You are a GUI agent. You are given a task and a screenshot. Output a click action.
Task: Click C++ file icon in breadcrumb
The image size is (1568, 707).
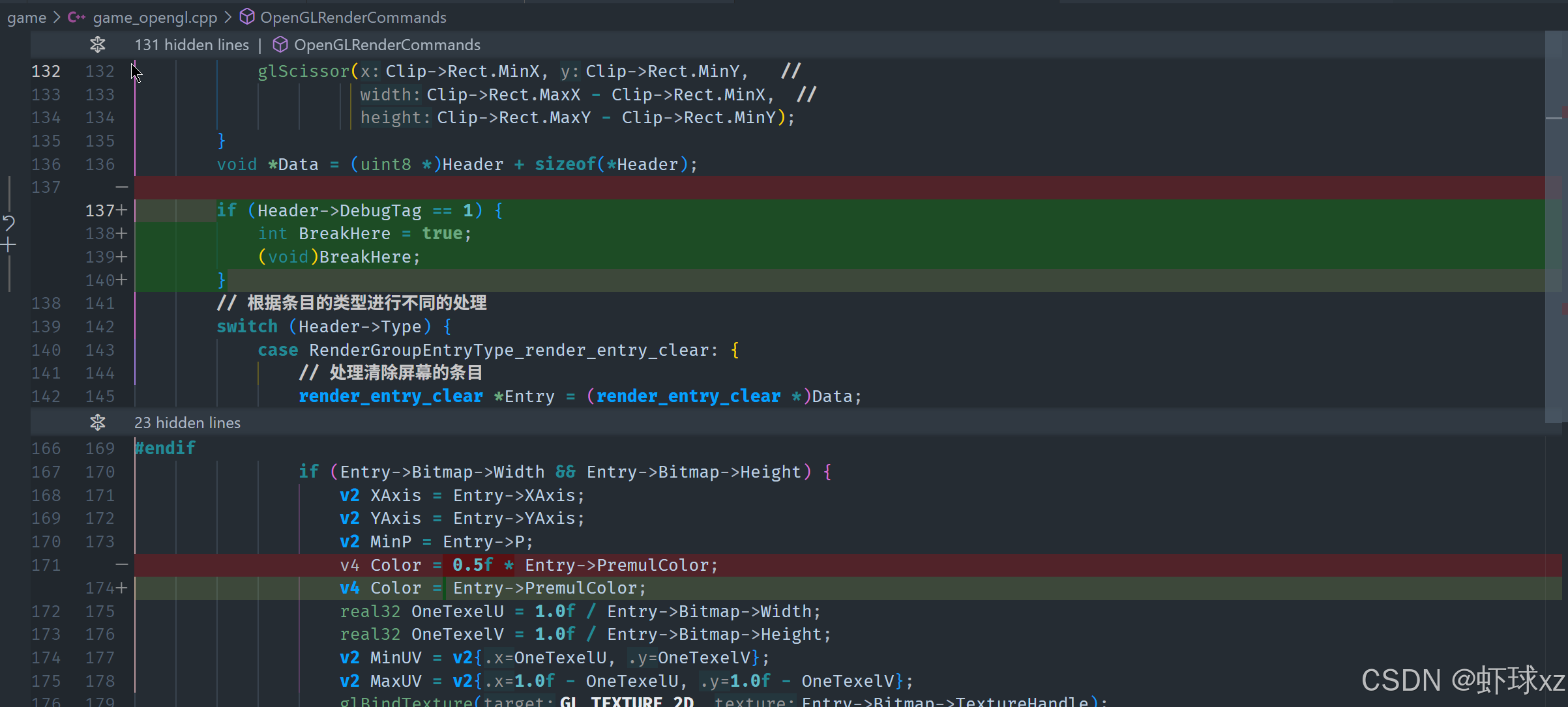click(x=76, y=17)
